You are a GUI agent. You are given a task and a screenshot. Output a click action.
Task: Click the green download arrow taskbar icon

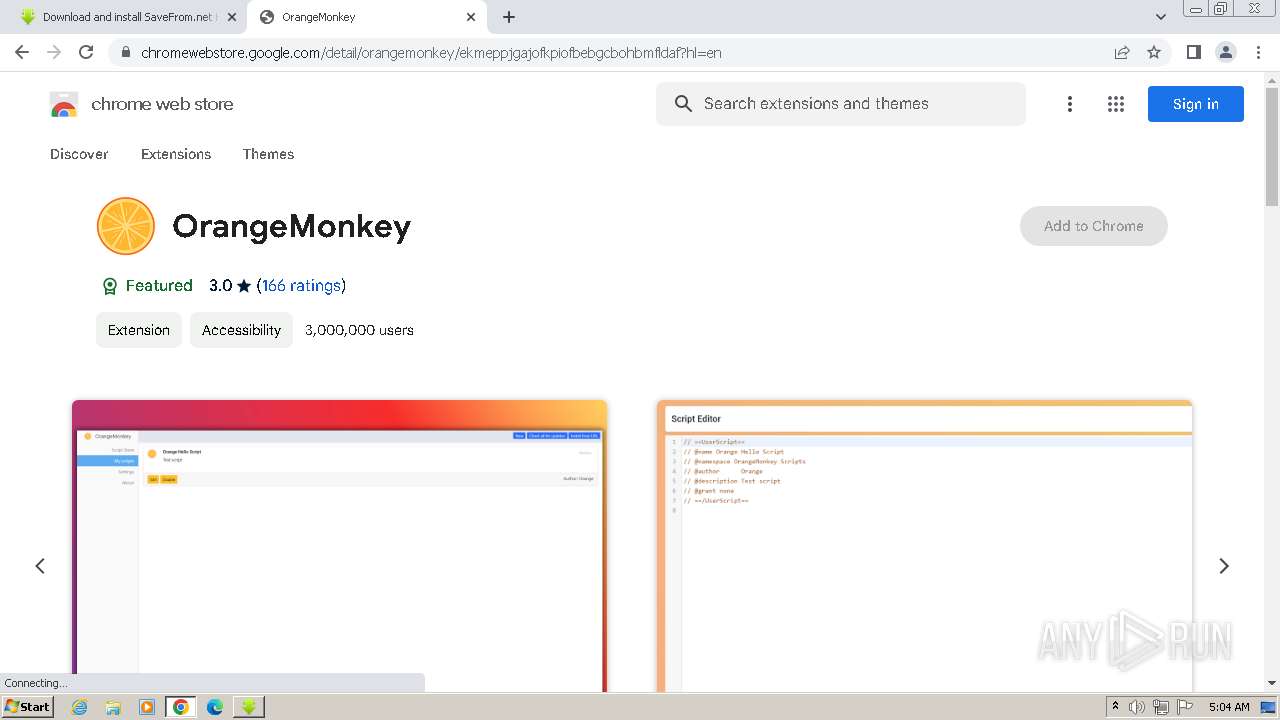(249, 706)
